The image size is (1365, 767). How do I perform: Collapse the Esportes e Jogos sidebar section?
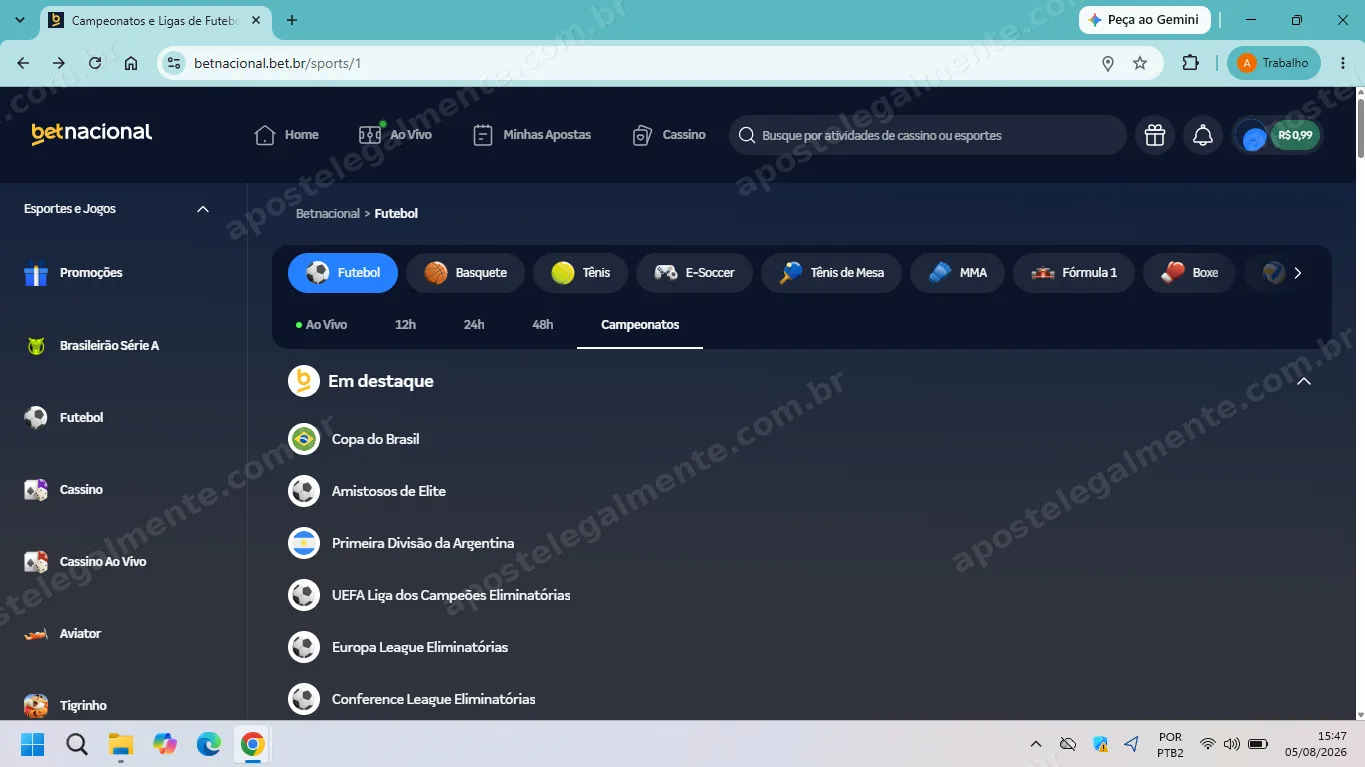point(203,209)
